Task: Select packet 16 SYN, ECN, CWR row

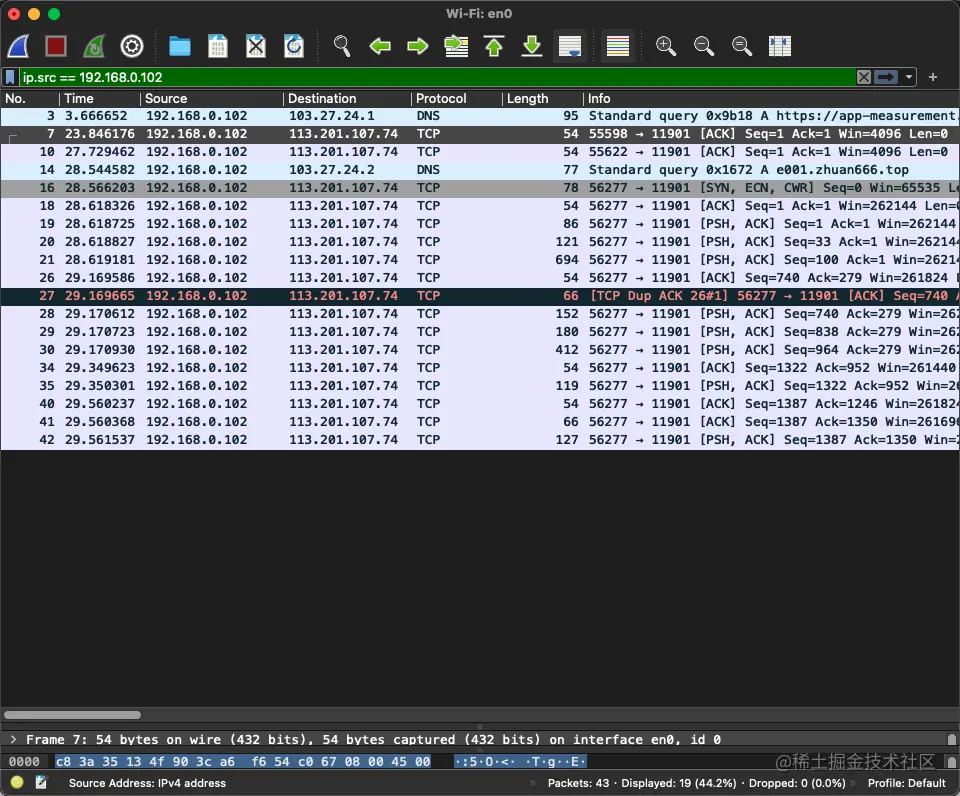Action: (480, 188)
